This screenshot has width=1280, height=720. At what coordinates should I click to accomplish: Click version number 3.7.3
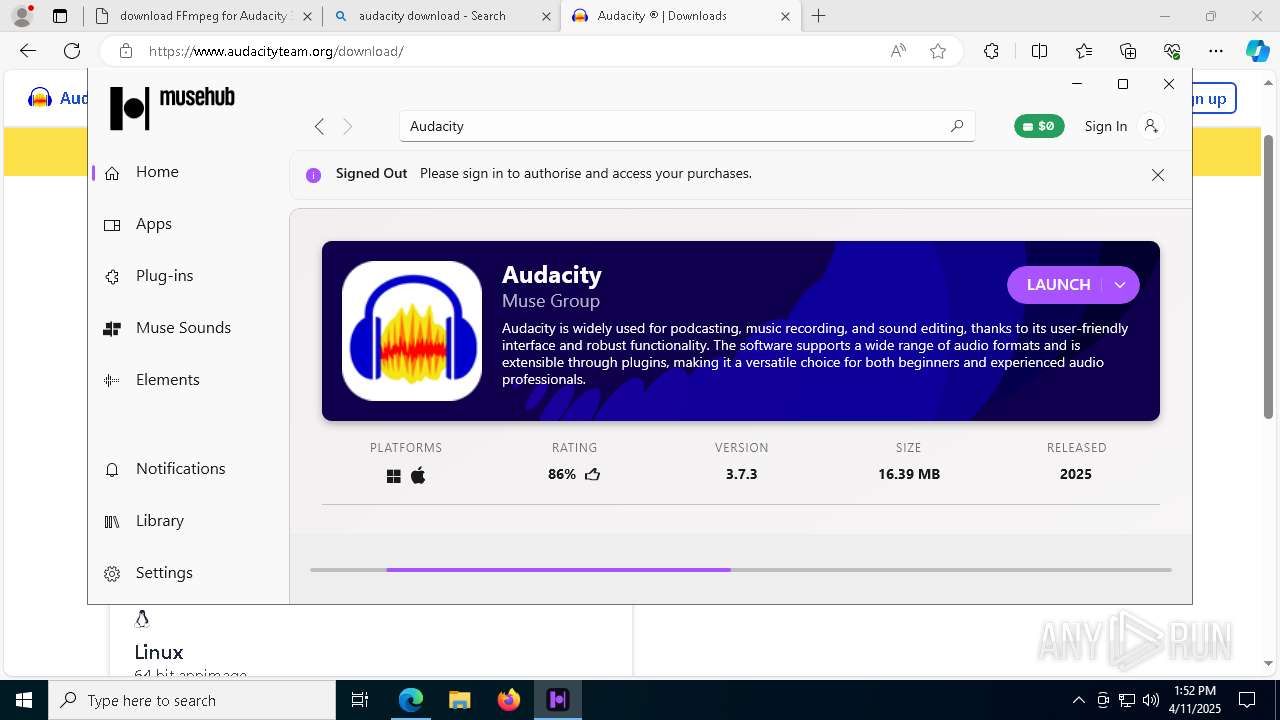[x=741, y=475]
